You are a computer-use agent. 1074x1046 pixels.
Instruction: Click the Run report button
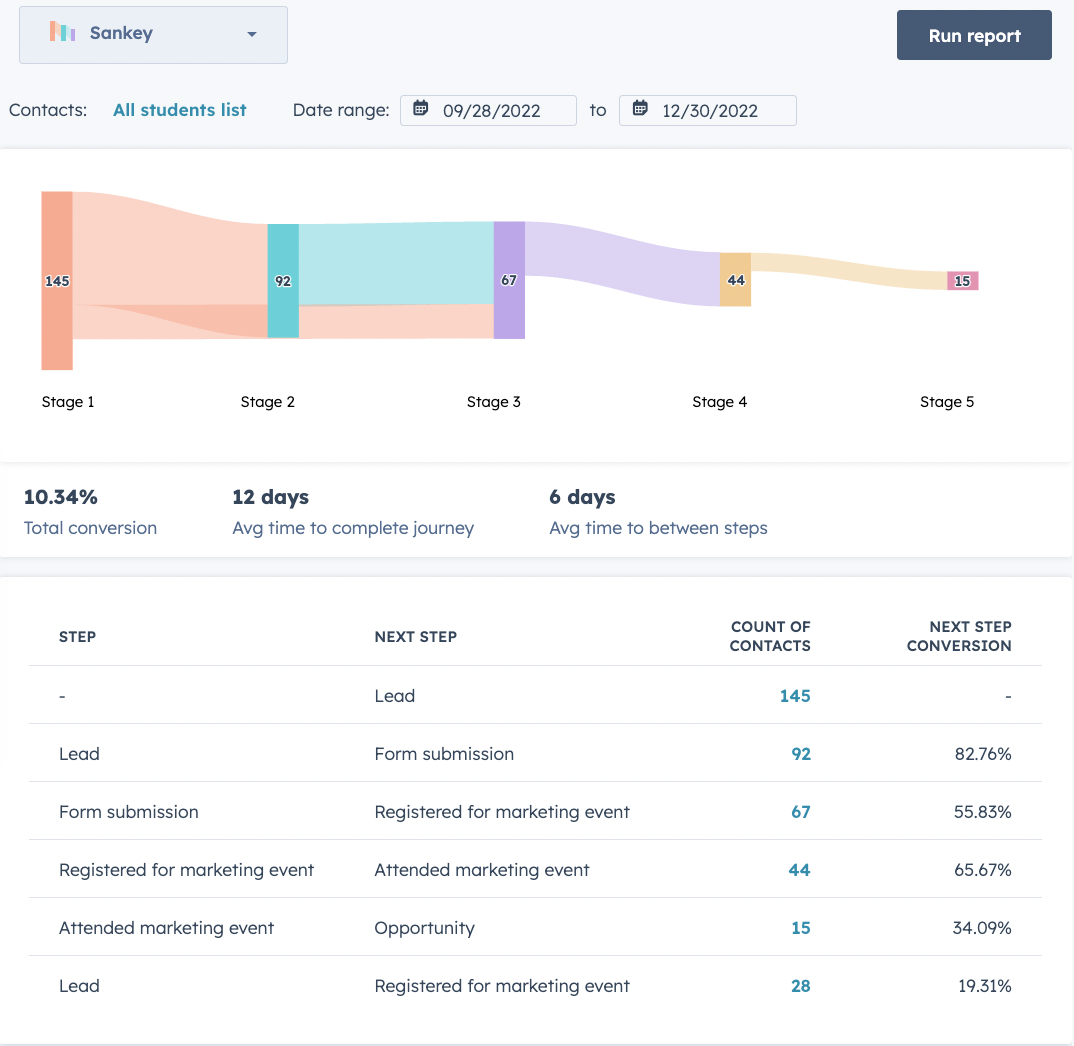click(x=974, y=35)
